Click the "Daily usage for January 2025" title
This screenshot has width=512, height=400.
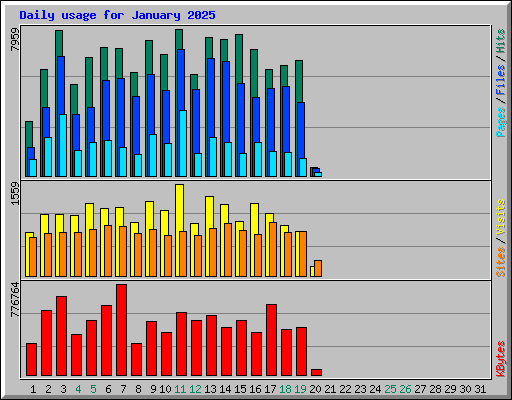[x=117, y=15]
